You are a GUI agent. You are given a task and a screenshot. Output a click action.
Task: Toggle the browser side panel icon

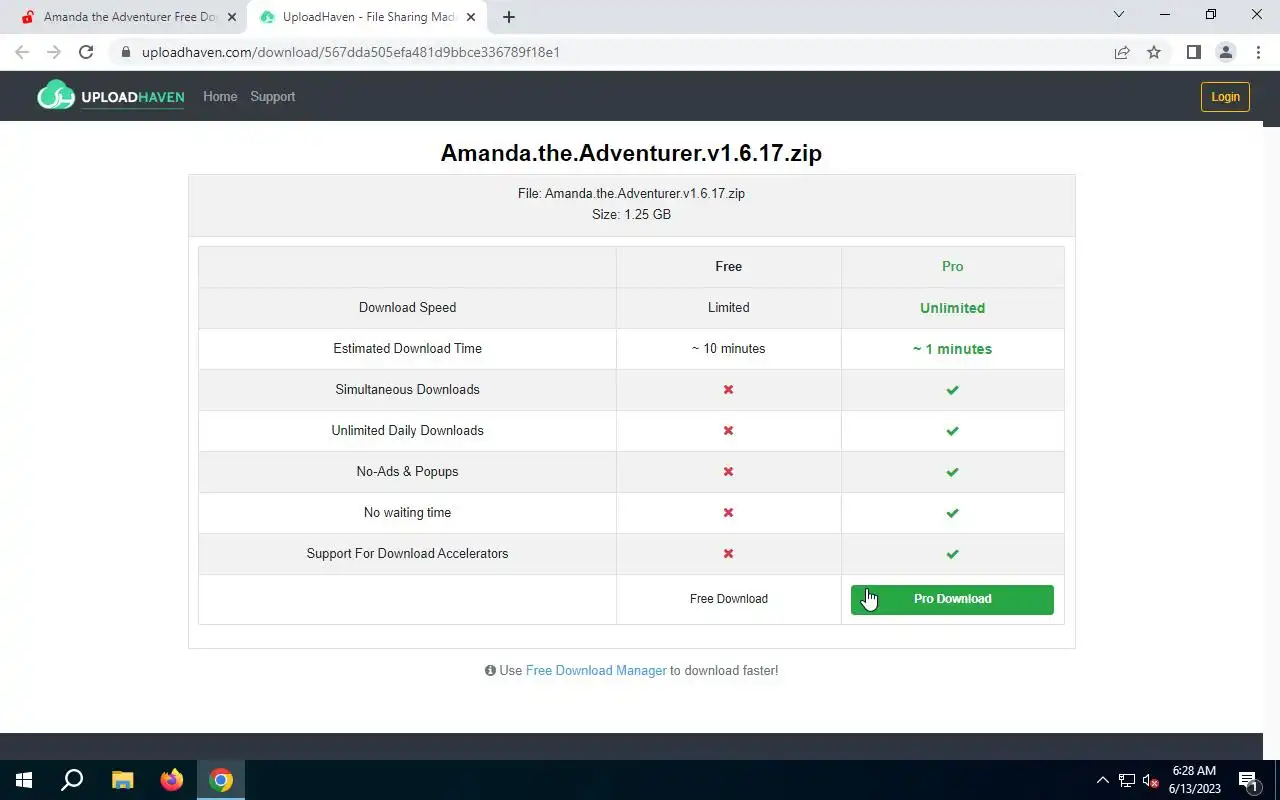click(1193, 52)
